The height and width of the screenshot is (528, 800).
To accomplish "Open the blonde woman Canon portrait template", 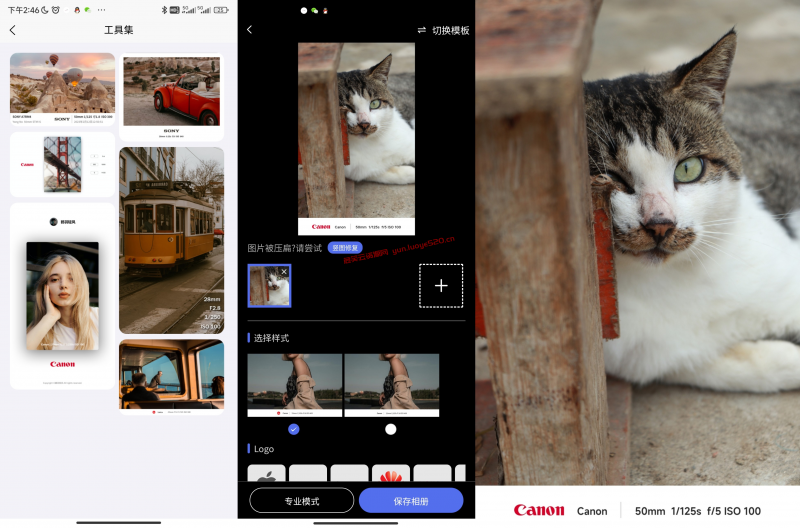I will pyautogui.click(x=62, y=295).
